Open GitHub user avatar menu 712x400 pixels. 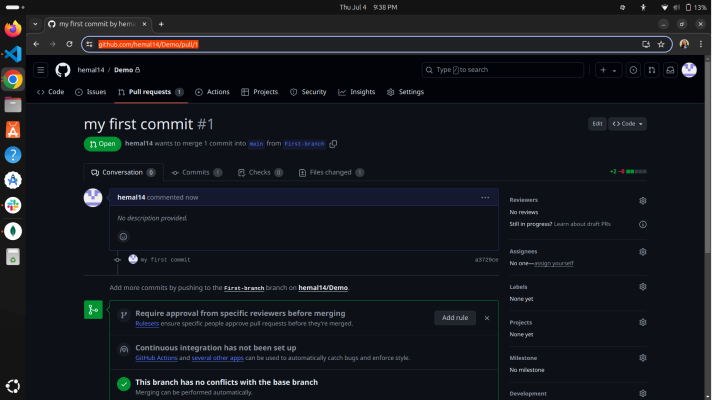pyautogui.click(x=689, y=70)
